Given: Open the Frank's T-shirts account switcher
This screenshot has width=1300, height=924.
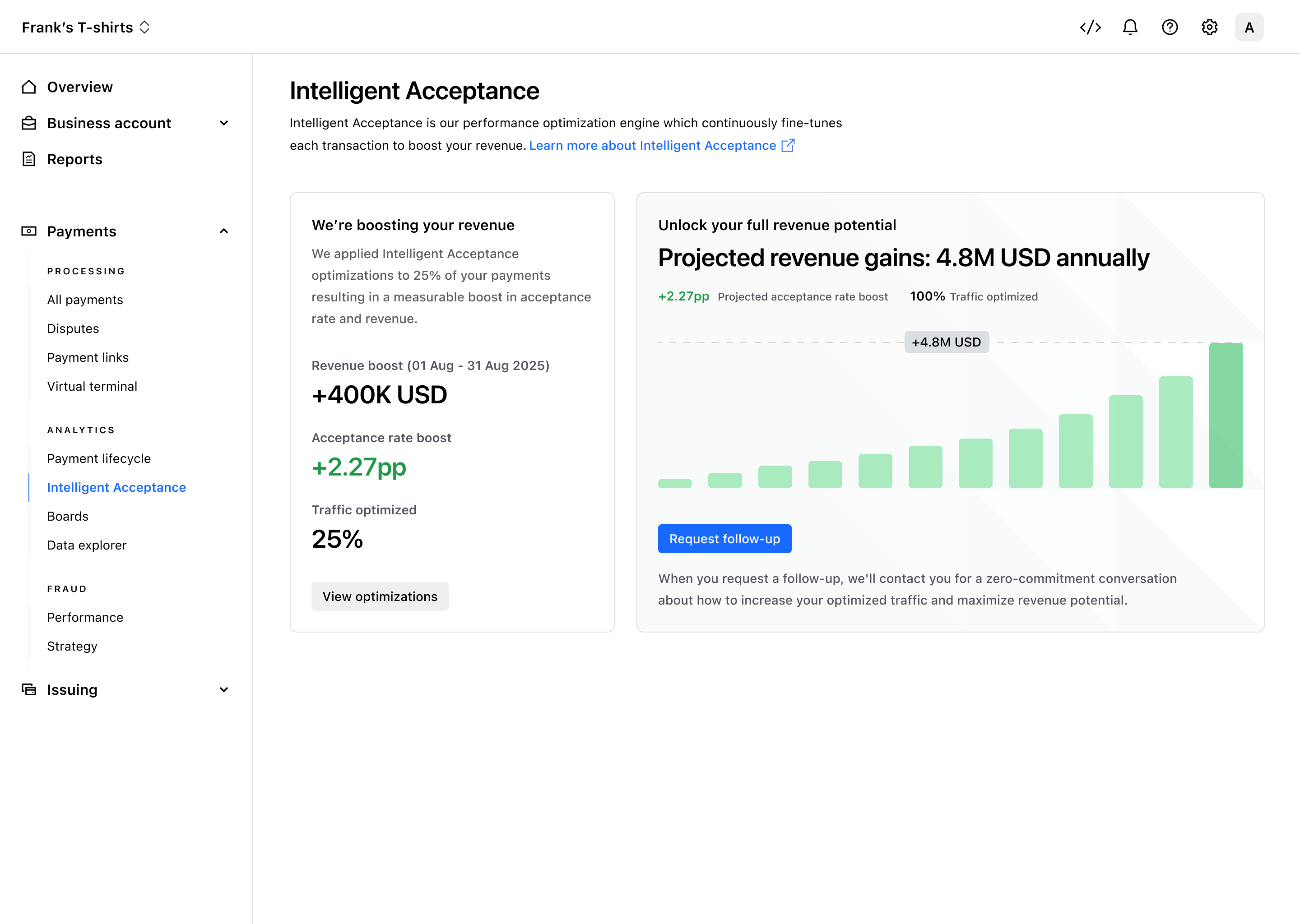Looking at the screenshot, I should pos(86,28).
